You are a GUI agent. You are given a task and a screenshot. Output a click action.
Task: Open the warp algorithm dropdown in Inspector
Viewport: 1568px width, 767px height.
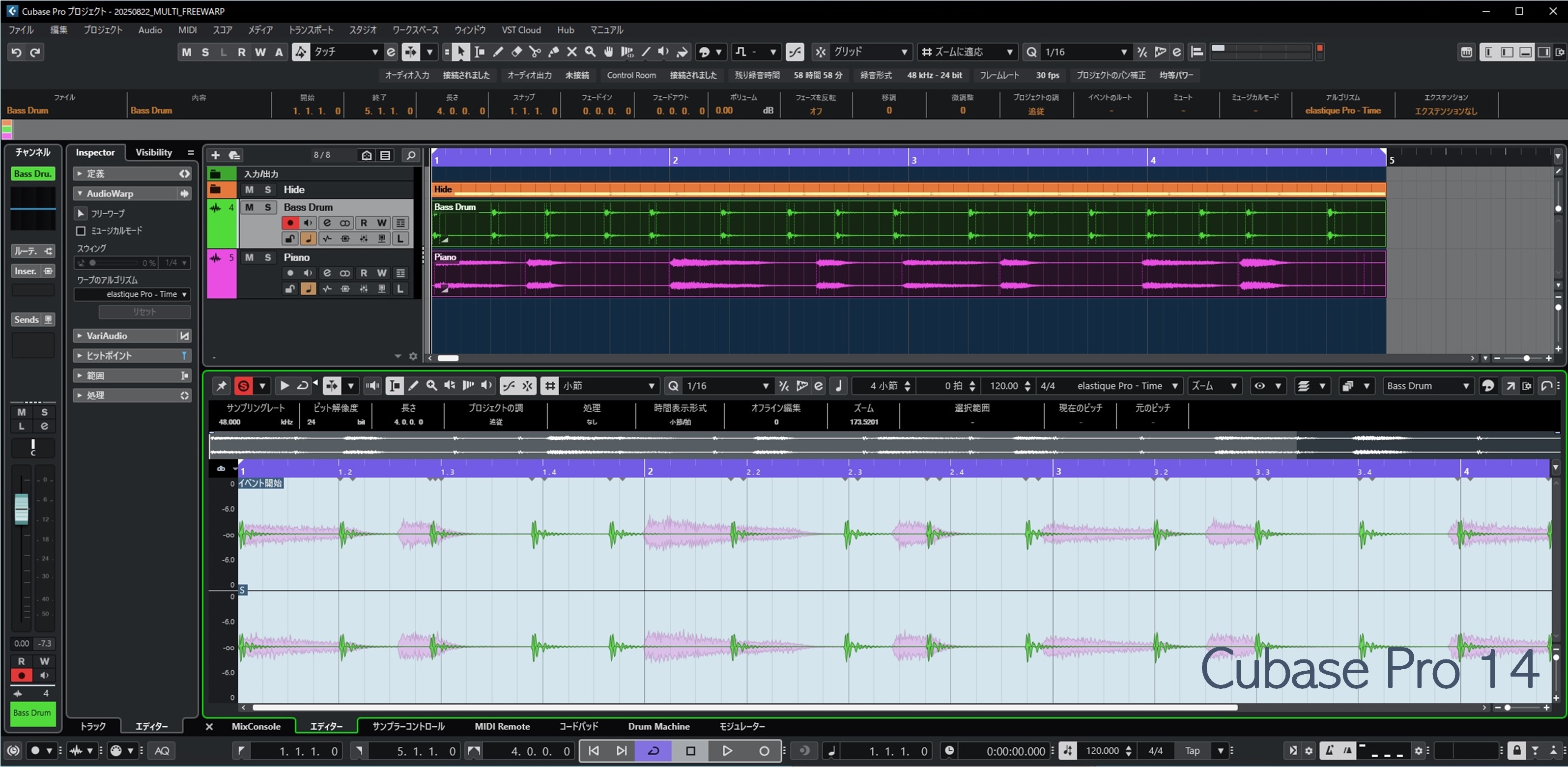point(132,295)
